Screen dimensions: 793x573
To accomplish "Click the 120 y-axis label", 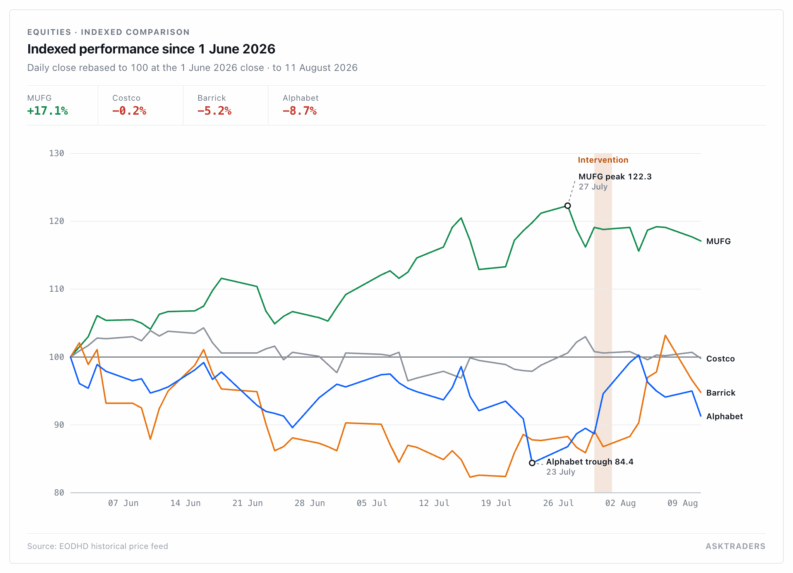I will pyautogui.click(x=57, y=221).
